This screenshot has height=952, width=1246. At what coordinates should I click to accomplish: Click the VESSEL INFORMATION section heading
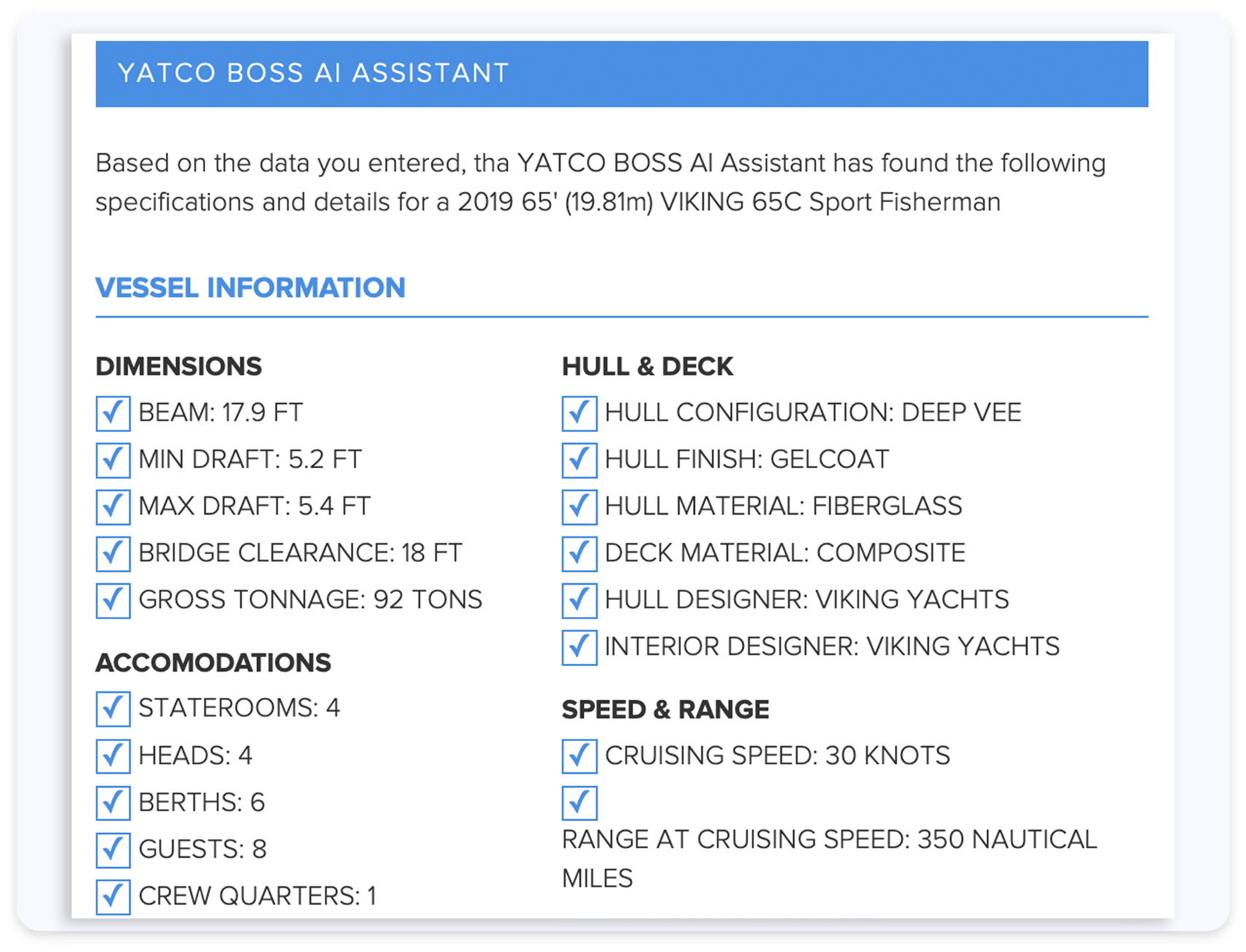(x=250, y=288)
